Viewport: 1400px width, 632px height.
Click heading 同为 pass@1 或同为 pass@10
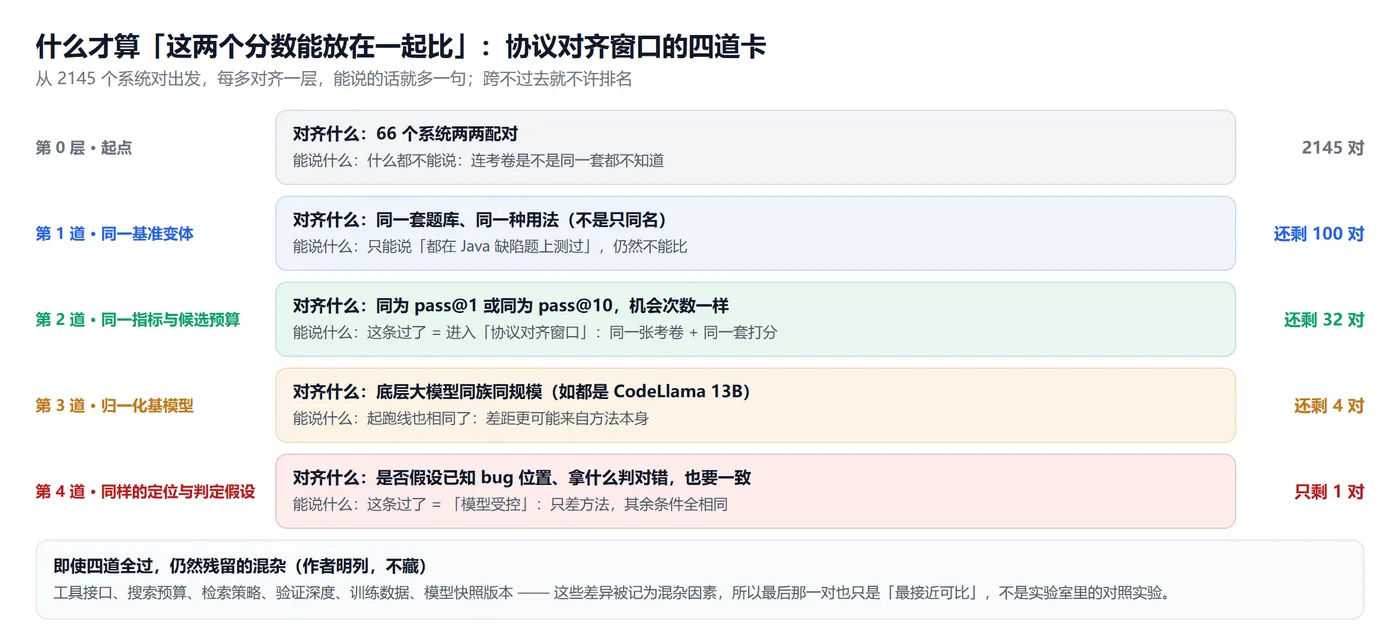[510, 306]
